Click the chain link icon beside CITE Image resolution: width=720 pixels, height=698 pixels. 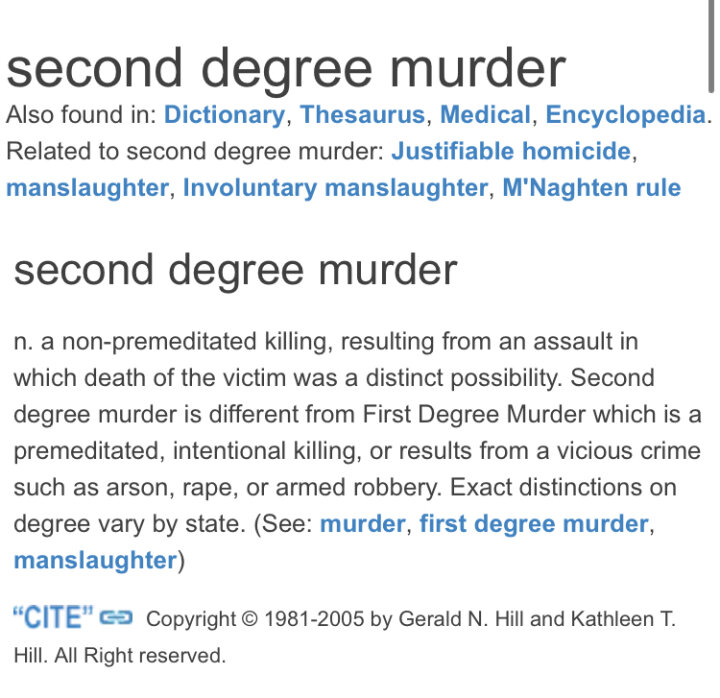[116, 618]
